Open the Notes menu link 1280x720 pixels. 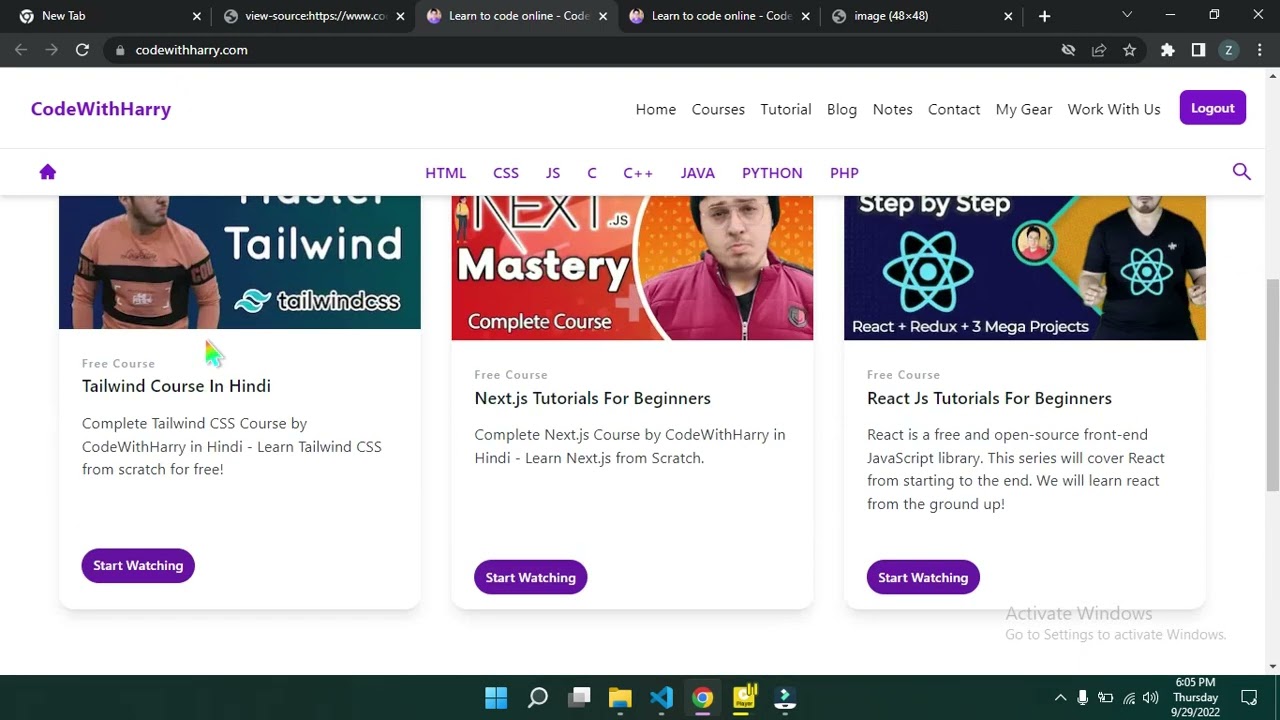(893, 109)
